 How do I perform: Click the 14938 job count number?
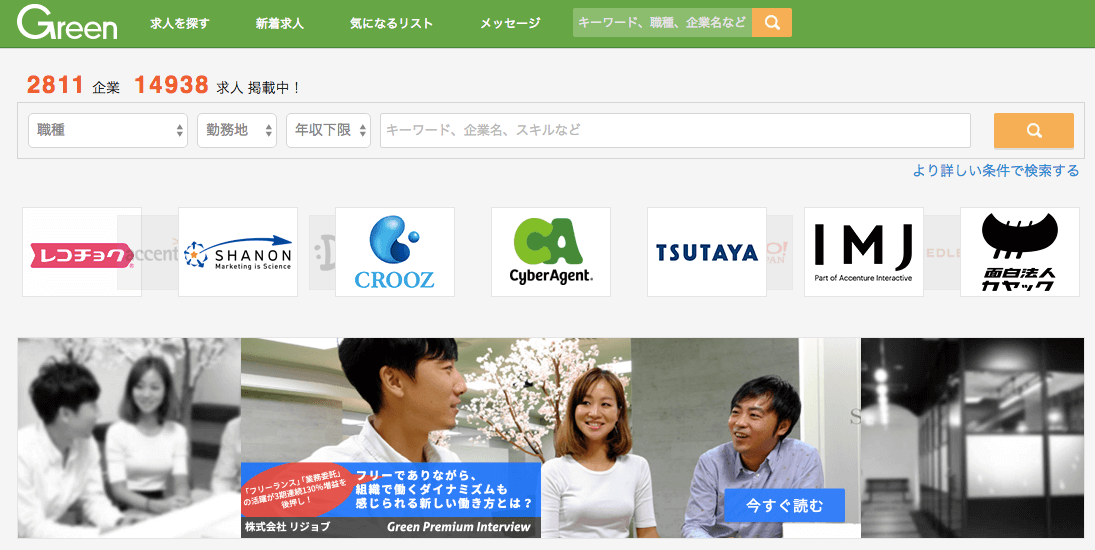[171, 85]
